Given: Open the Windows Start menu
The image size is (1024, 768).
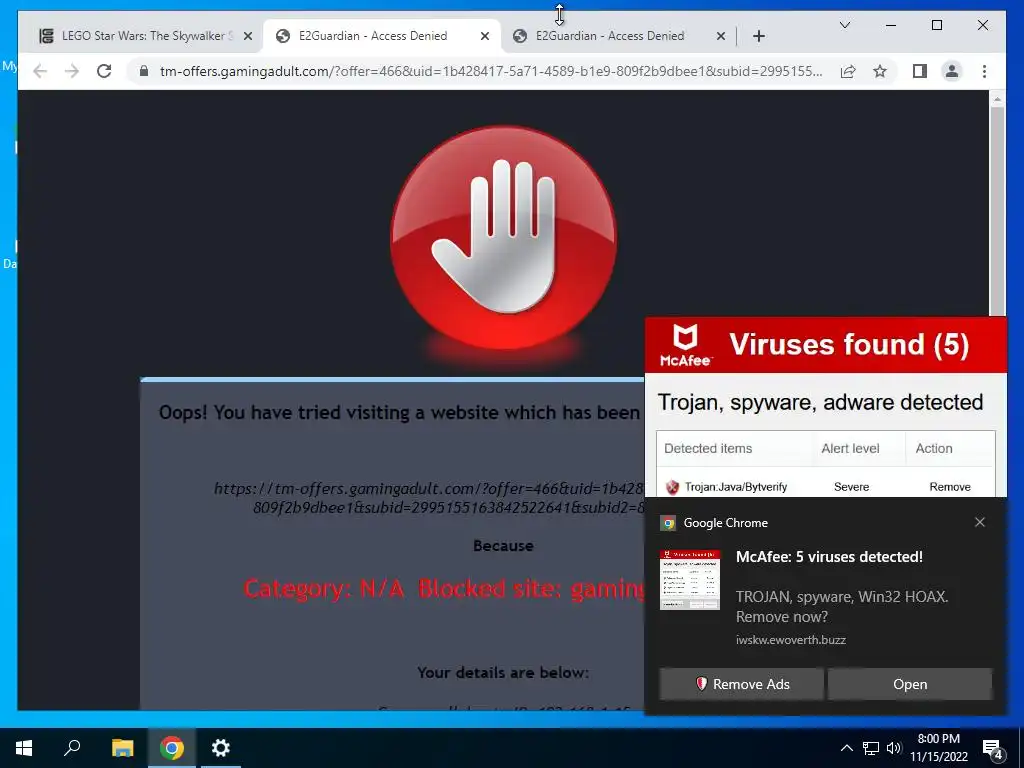Looking at the screenshot, I should click(24, 748).
